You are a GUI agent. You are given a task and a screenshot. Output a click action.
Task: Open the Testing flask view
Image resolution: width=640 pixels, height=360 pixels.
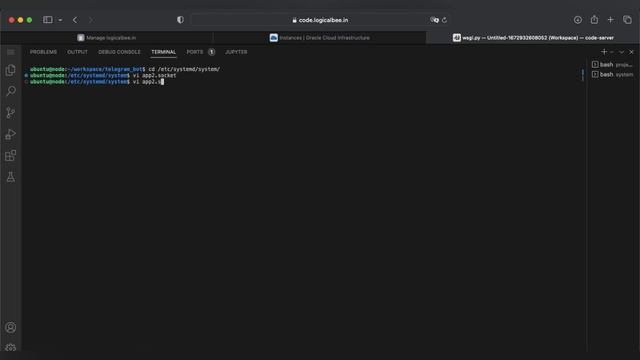(11, 177)
